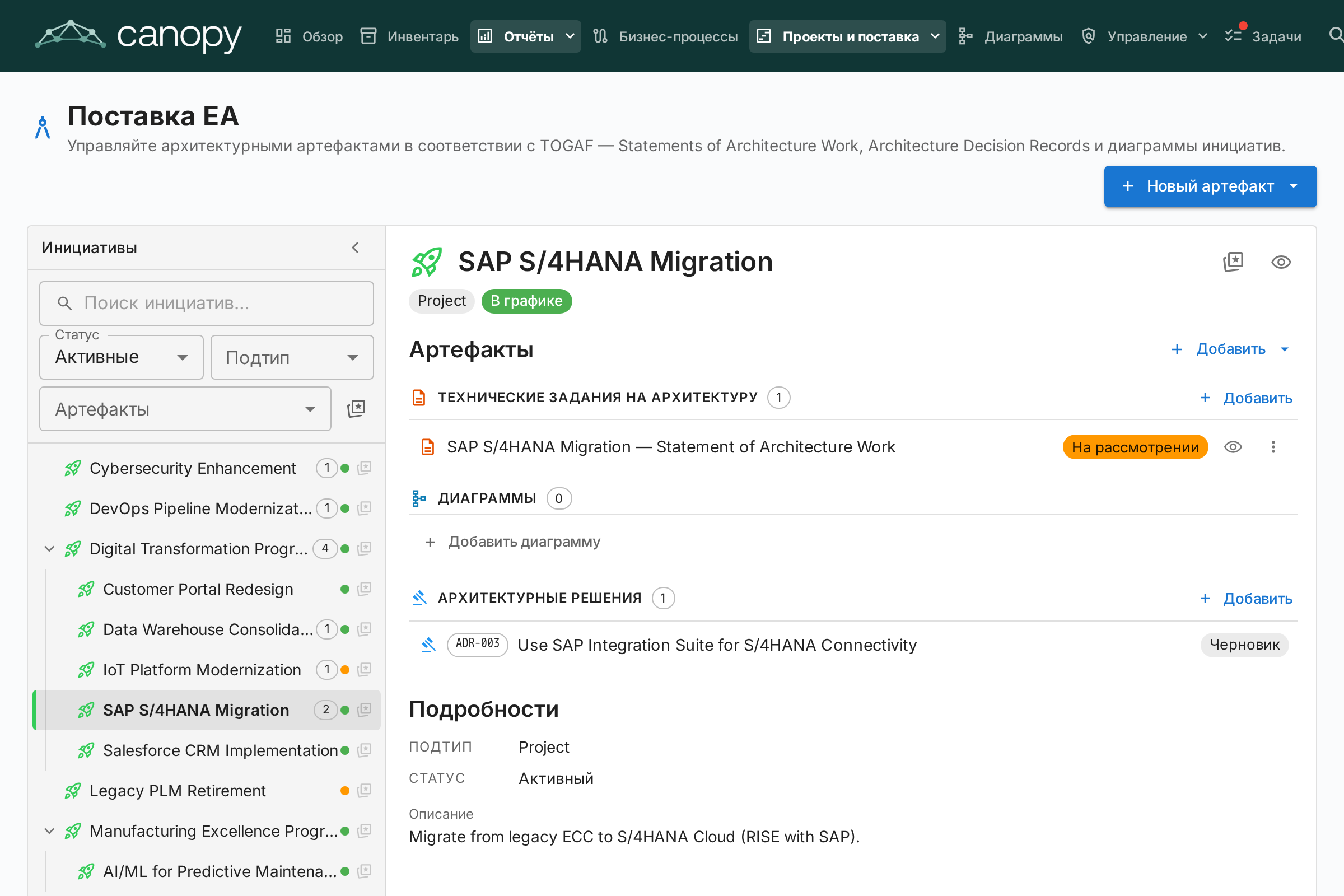The image size is (1344, 896).
Task: Open the Статус dropdown showing Активные
Action: 121,357
